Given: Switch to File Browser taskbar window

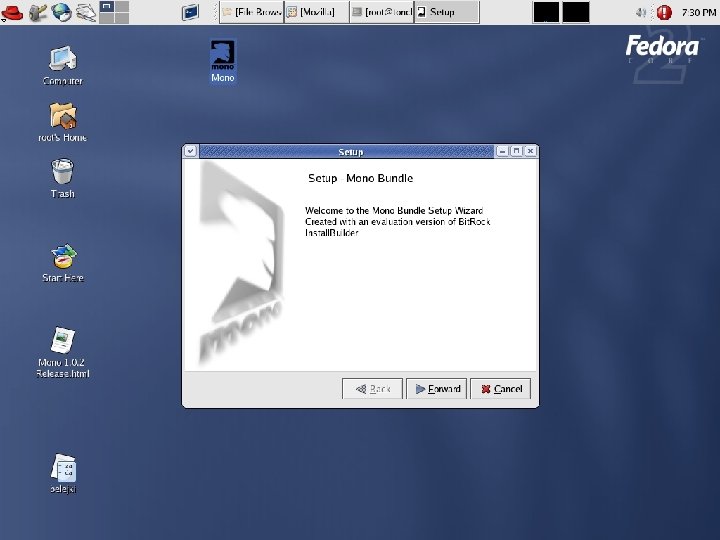Looking at the screenshot, I should pyautogui.click(x=251, y=12).
